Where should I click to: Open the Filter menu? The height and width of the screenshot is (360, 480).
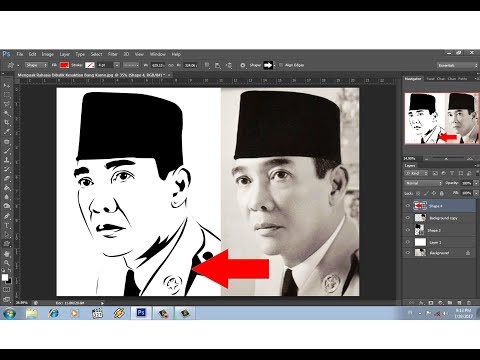click(113, 54)
